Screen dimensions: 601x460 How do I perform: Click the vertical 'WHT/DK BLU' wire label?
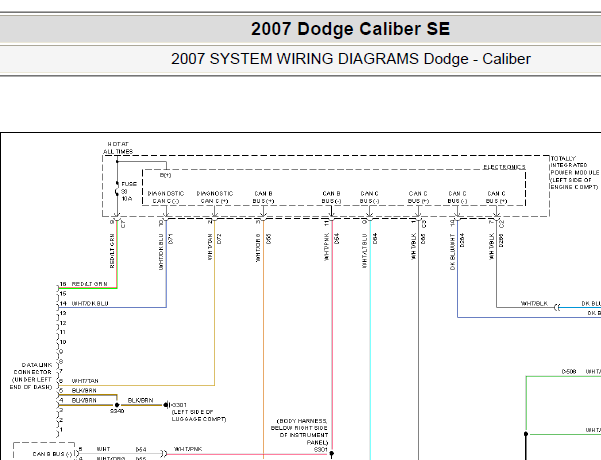tap(161, 251)
